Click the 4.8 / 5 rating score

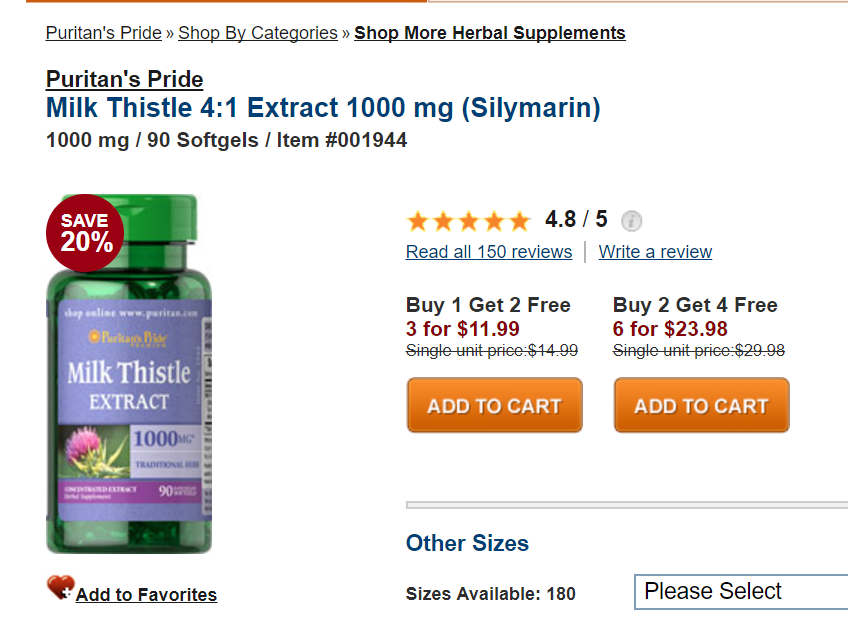[x=576, y=219]
